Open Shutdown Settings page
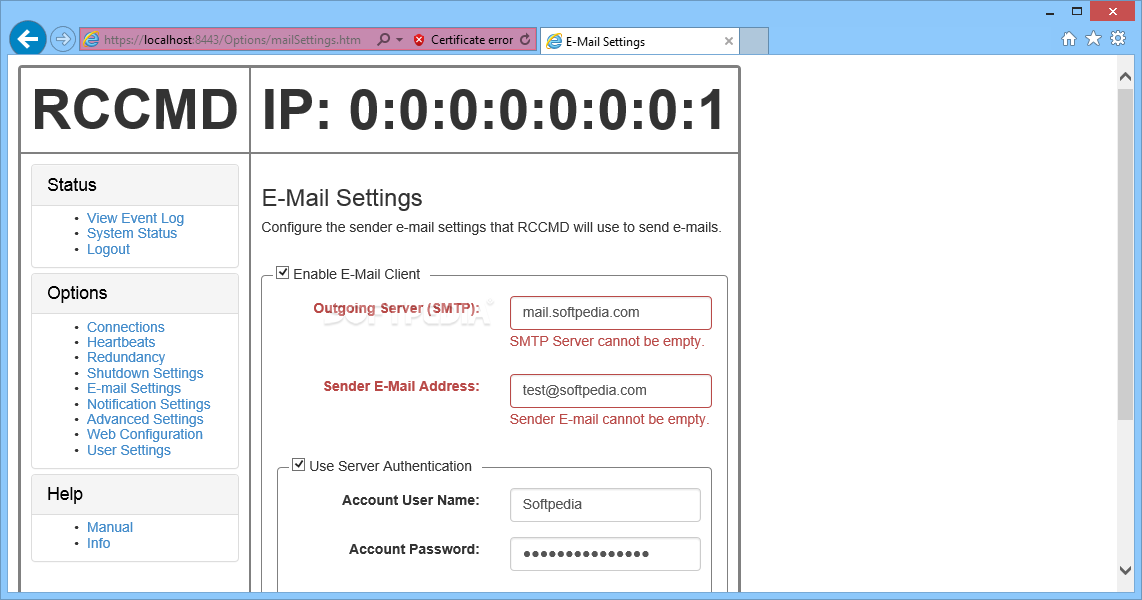 [x=145, y=373]
